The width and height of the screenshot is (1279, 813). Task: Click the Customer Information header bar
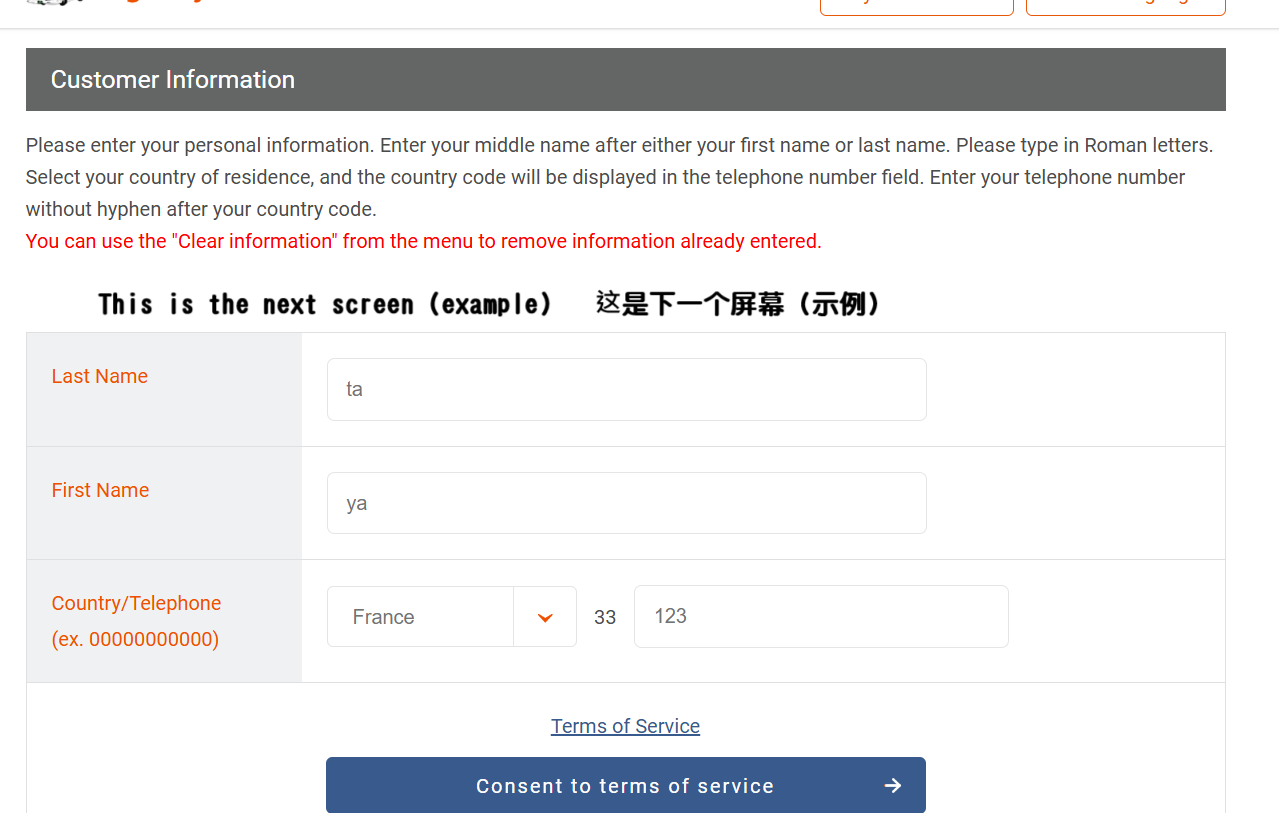625,79
